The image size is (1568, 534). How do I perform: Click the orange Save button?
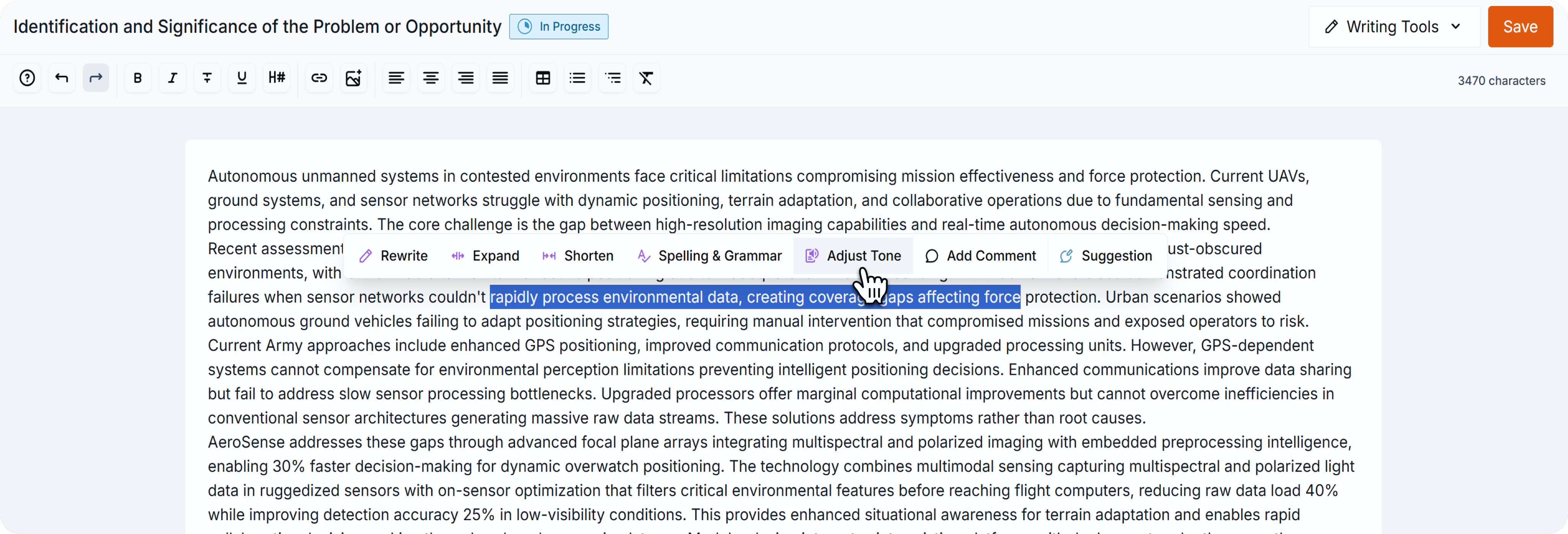point(1520,27)
